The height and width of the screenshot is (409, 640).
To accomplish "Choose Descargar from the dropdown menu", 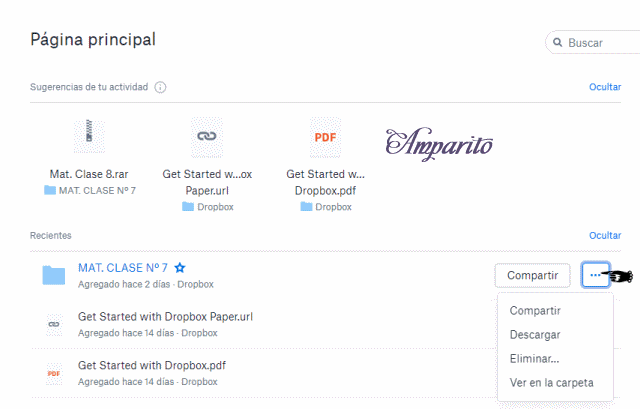I will pos(535,334).
